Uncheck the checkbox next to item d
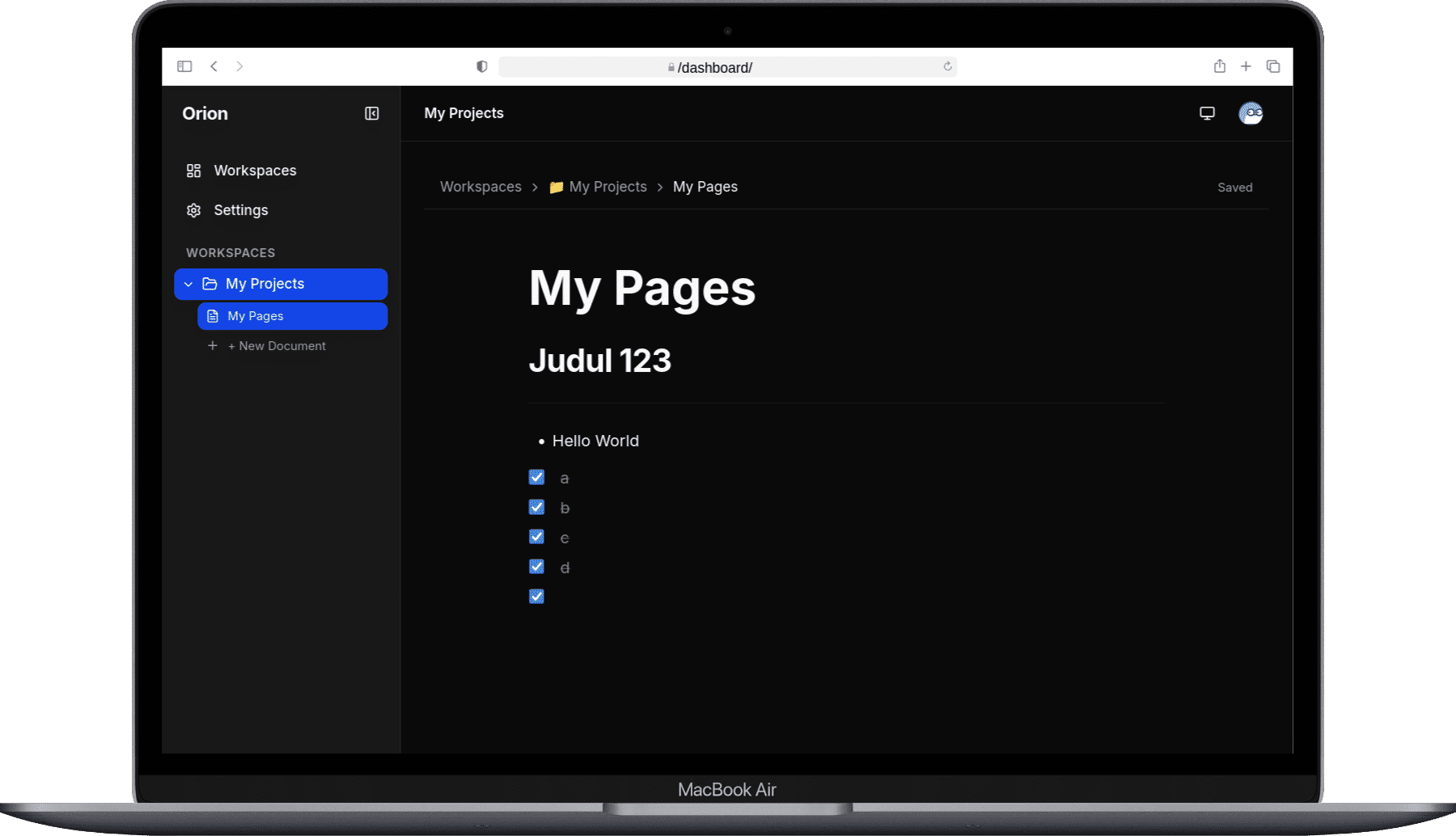 (536, 567)
